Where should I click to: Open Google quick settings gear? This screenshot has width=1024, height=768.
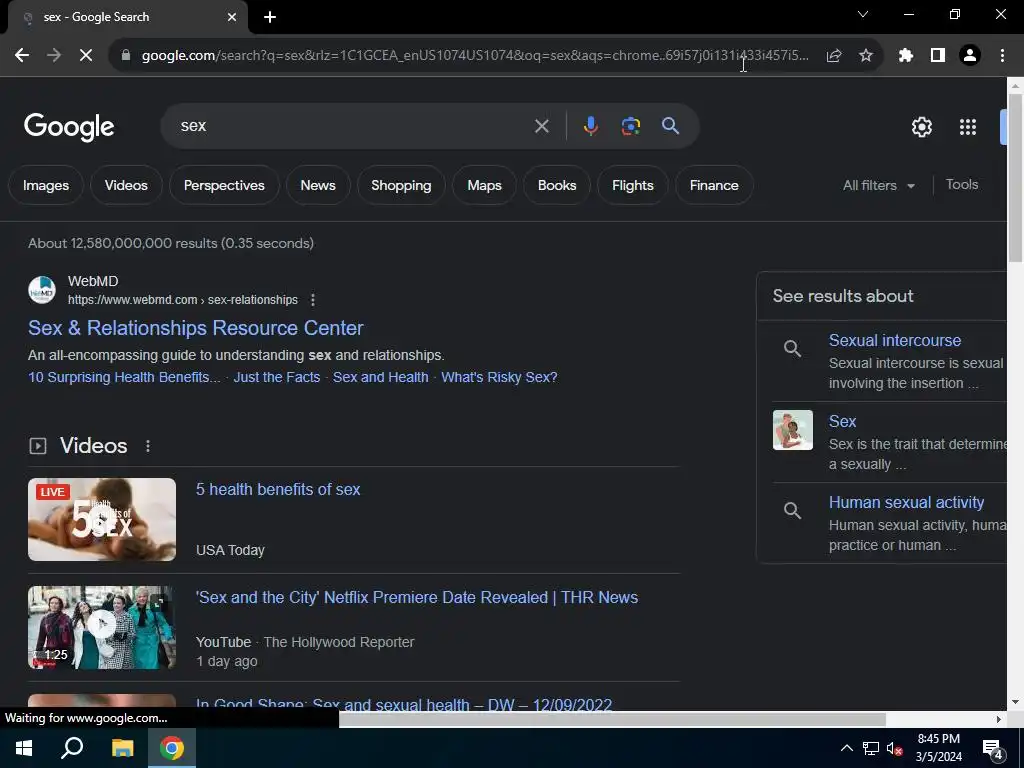click(921, 127)
